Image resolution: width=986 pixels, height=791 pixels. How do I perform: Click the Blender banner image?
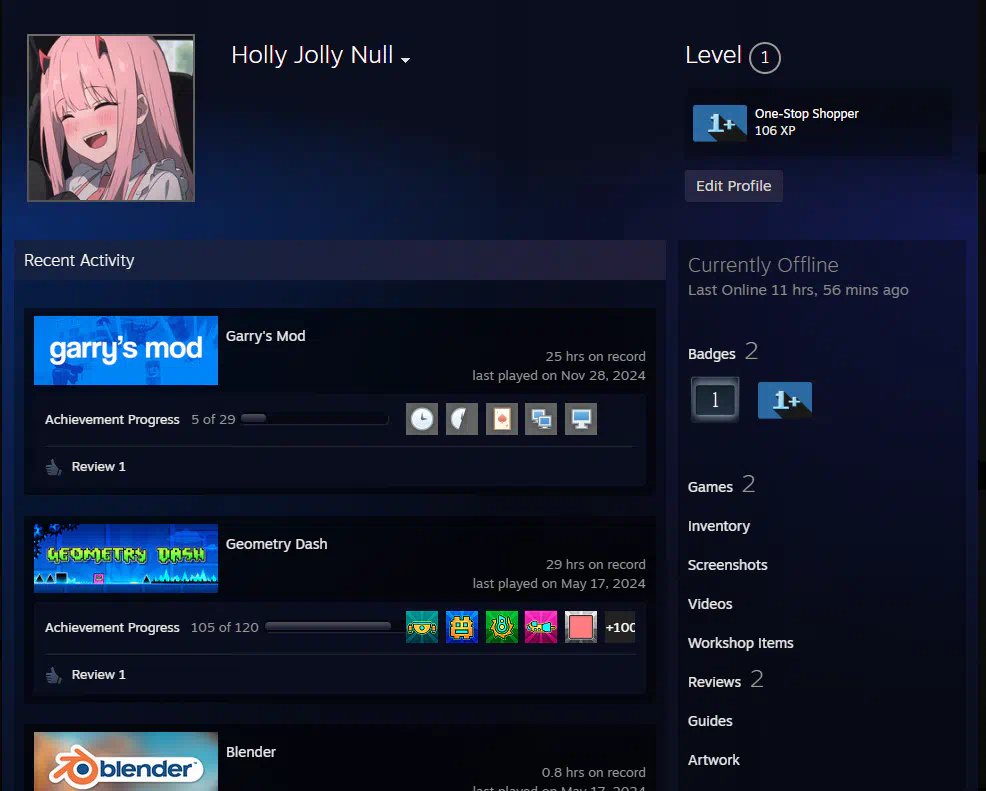[126, 761]
